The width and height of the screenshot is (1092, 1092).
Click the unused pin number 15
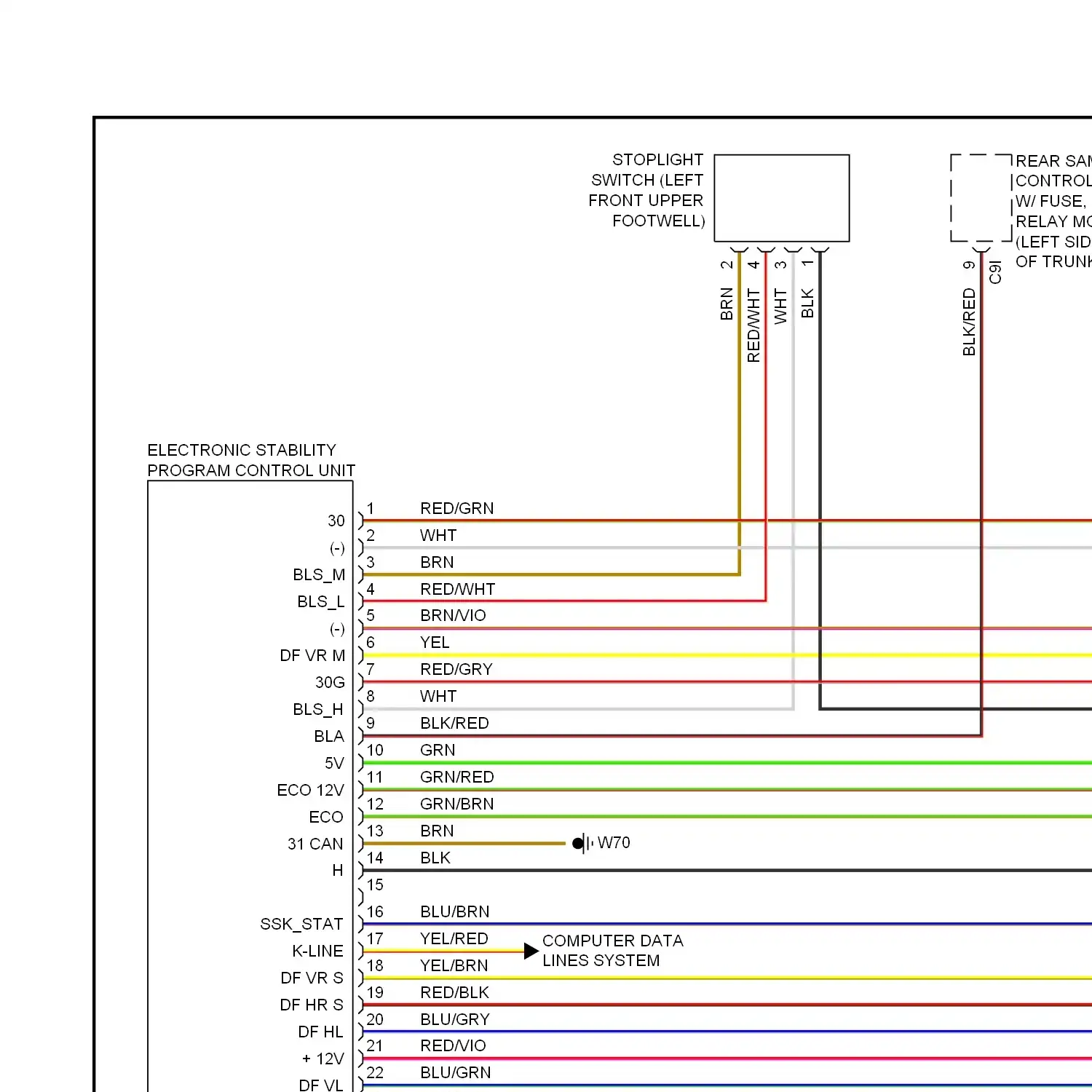point(375,885)
